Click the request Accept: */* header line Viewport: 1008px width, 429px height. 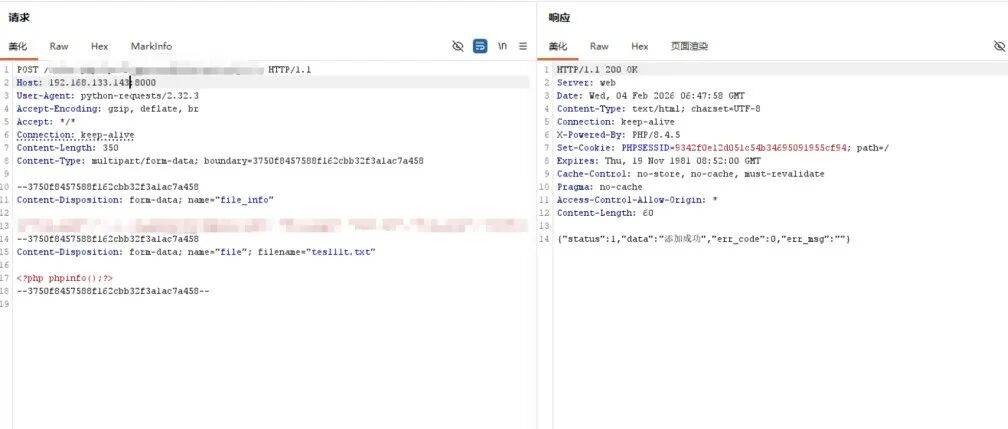point(46,122)
